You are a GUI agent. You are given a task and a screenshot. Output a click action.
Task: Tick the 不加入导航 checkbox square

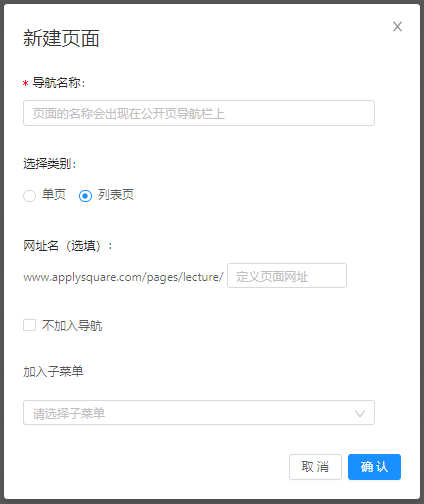(x=29, y=325)
